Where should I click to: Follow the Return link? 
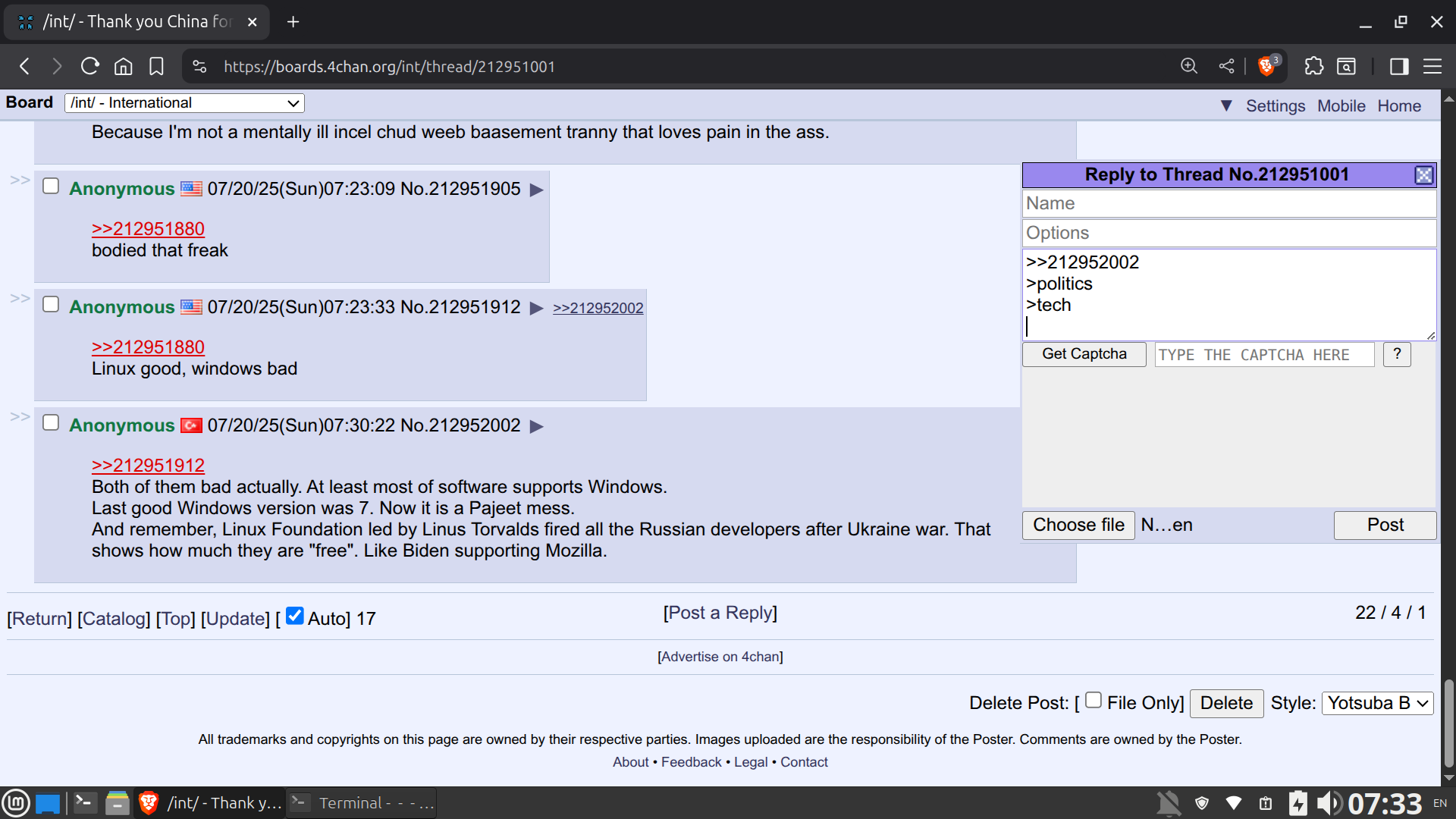pyautogui.click(x=39, y=619)
